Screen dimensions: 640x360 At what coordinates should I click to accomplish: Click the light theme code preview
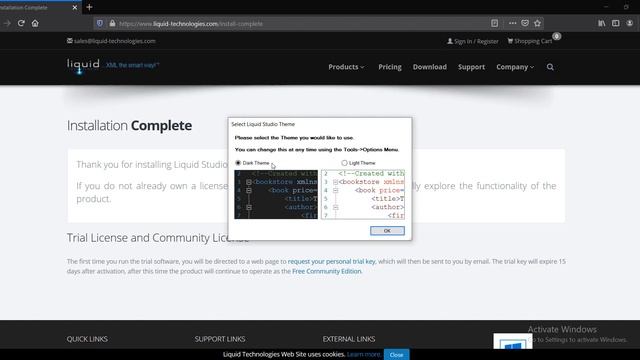pyautogui.click(x=363, y=194)
